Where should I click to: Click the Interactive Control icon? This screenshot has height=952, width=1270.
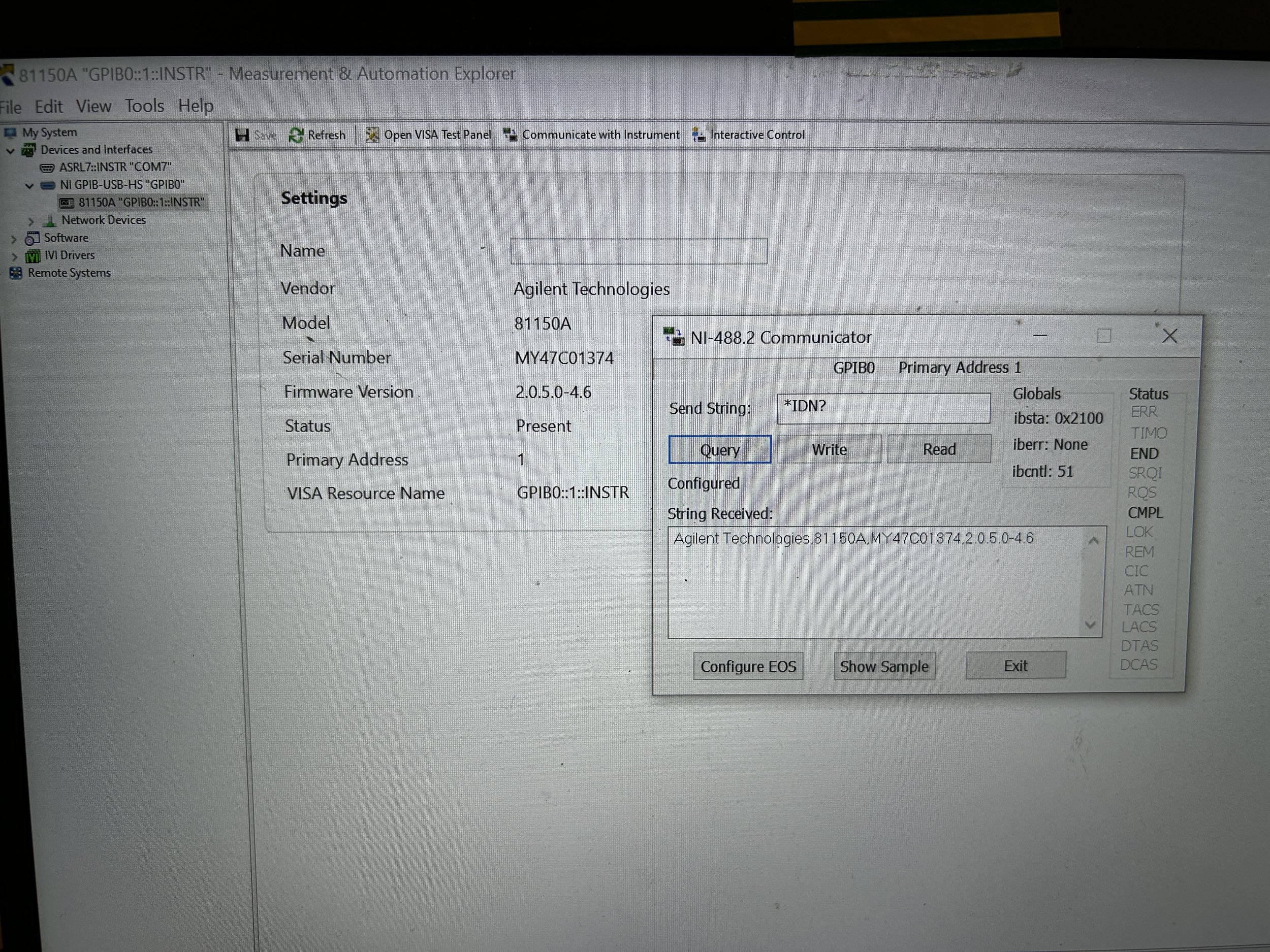click(698, 134)
